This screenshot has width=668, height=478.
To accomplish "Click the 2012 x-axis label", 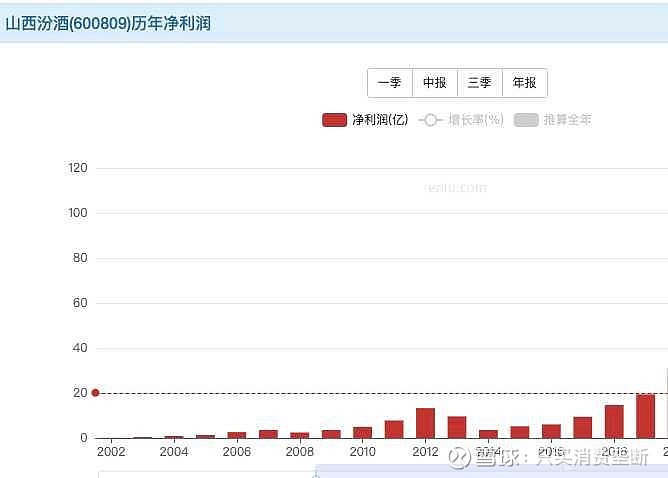I will [425, 452].
